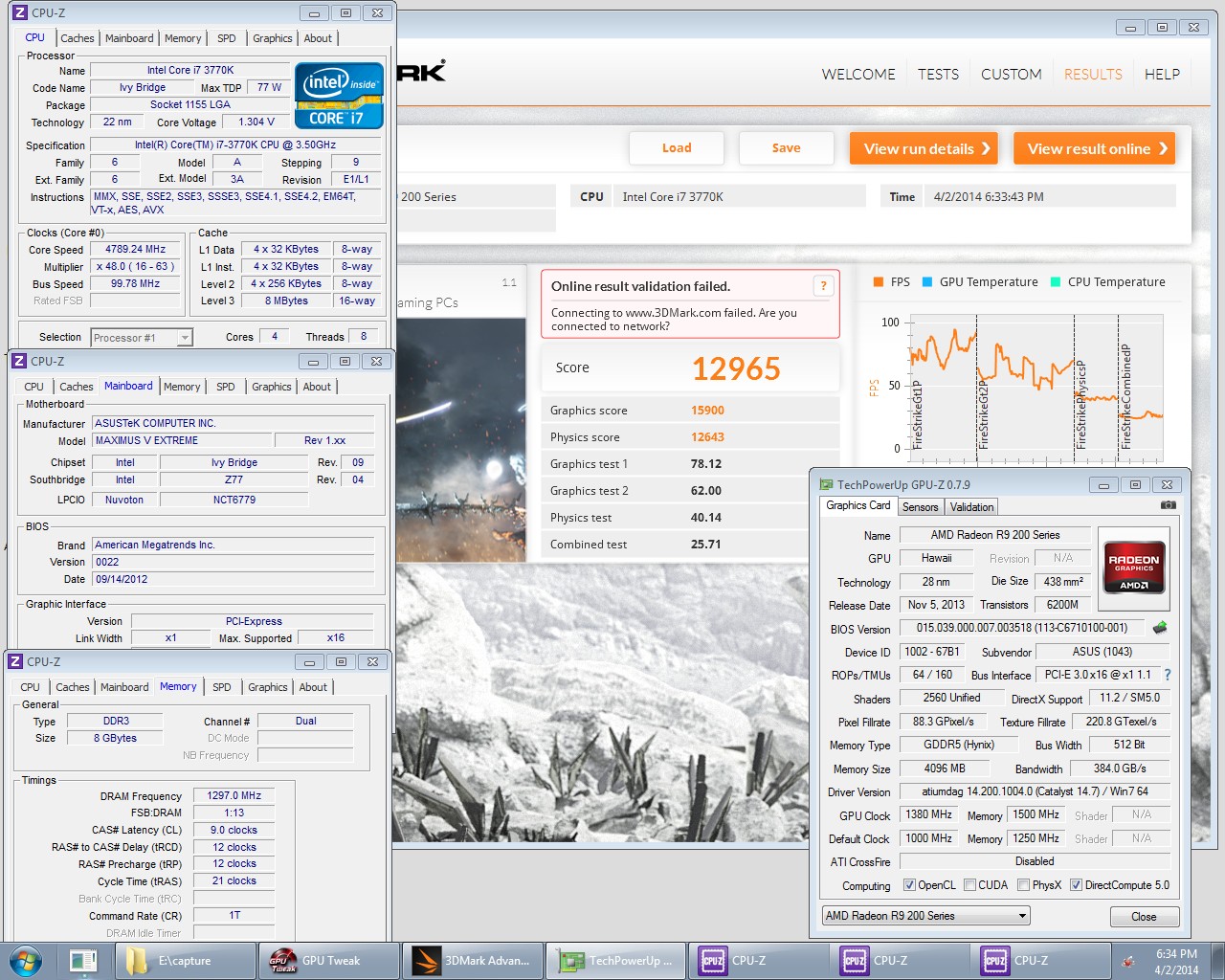
Task: Click the Close button in GPU-Z
Action: click(x=1145, y=917)
